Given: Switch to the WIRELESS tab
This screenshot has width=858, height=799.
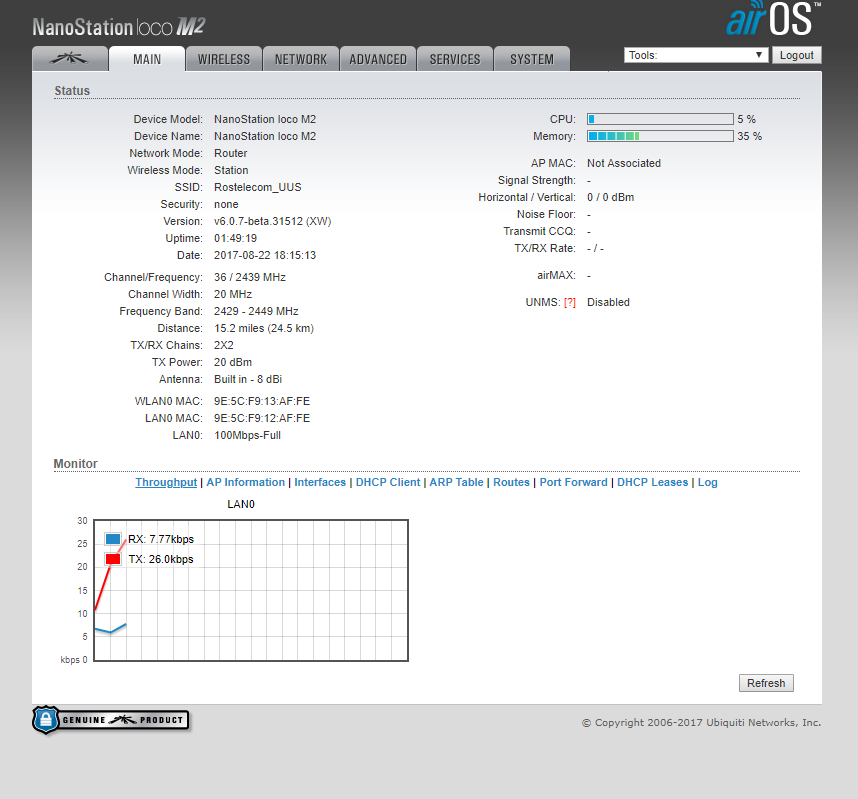Looking at the screenshot, I should click(x=224, y=59).
